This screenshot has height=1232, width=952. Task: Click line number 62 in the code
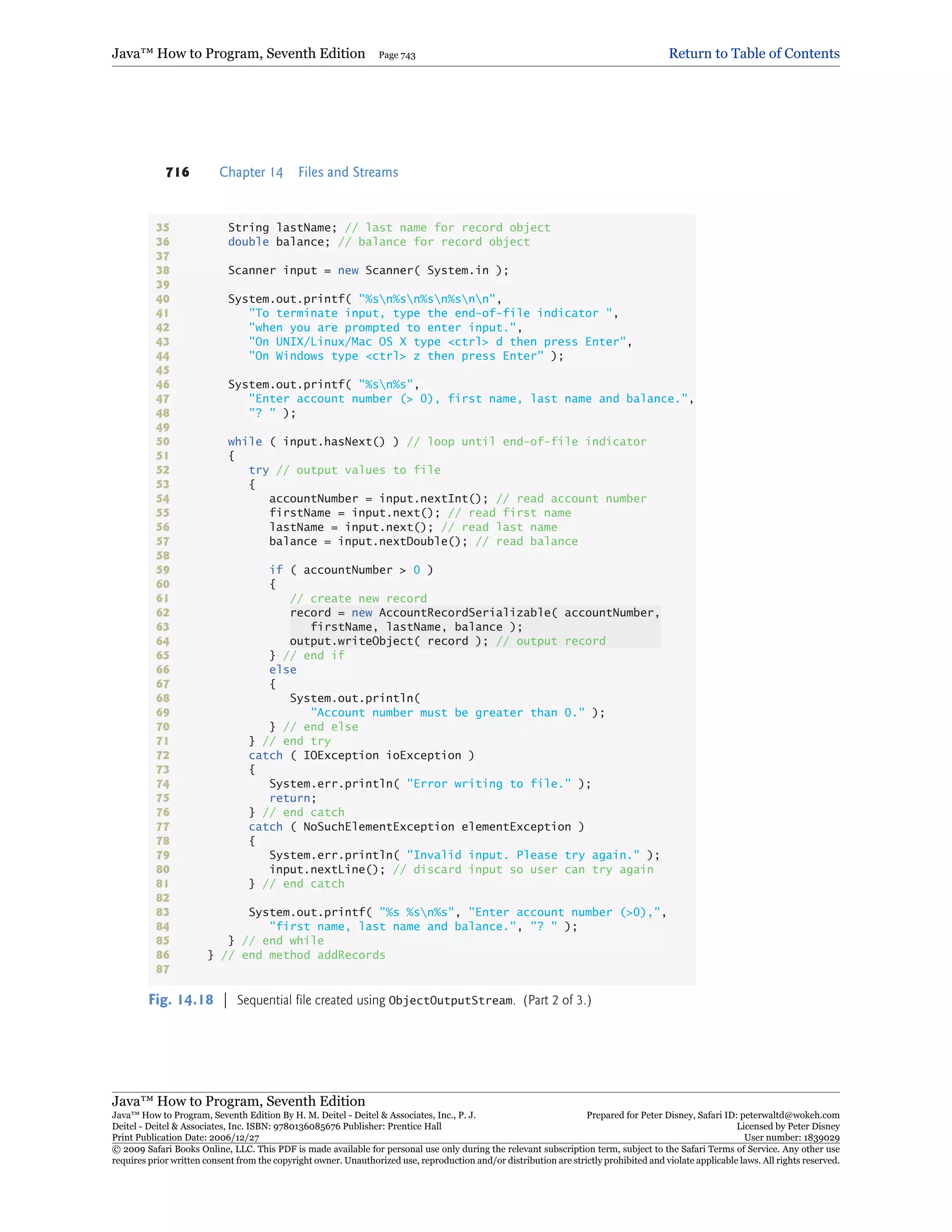(x=162, y=613)
